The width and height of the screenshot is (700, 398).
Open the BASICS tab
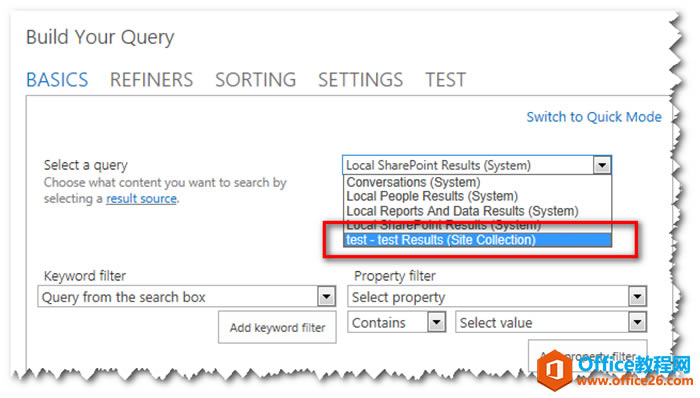pos(57,80)
